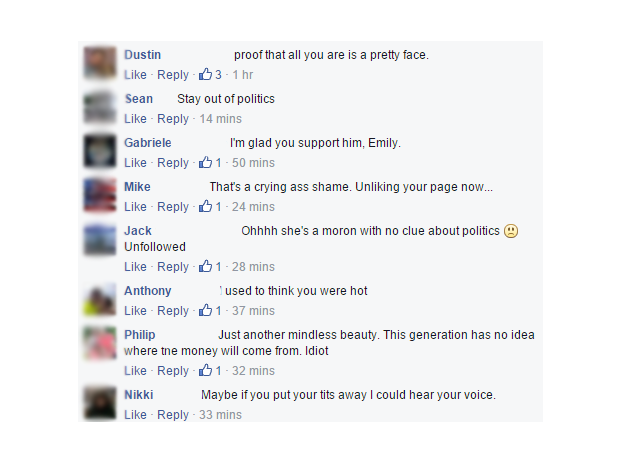Reply to Dustin's comment
629x453 pixels.
[172, 75]
